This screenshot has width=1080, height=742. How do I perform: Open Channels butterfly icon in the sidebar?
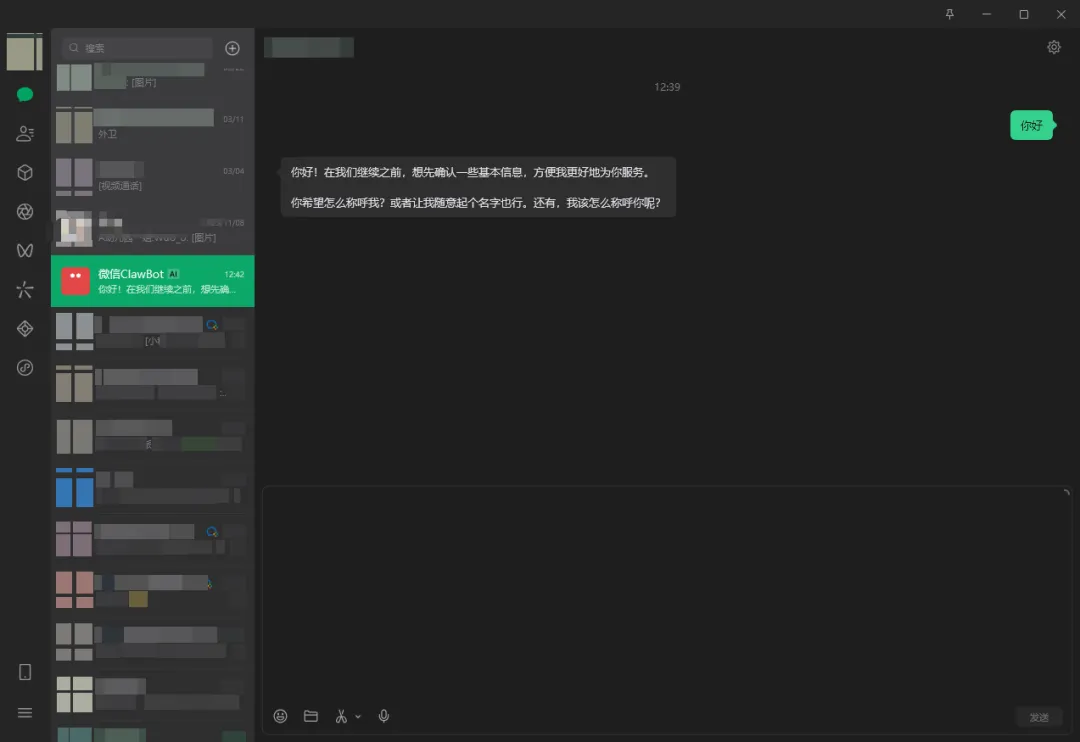coord(25,250)
